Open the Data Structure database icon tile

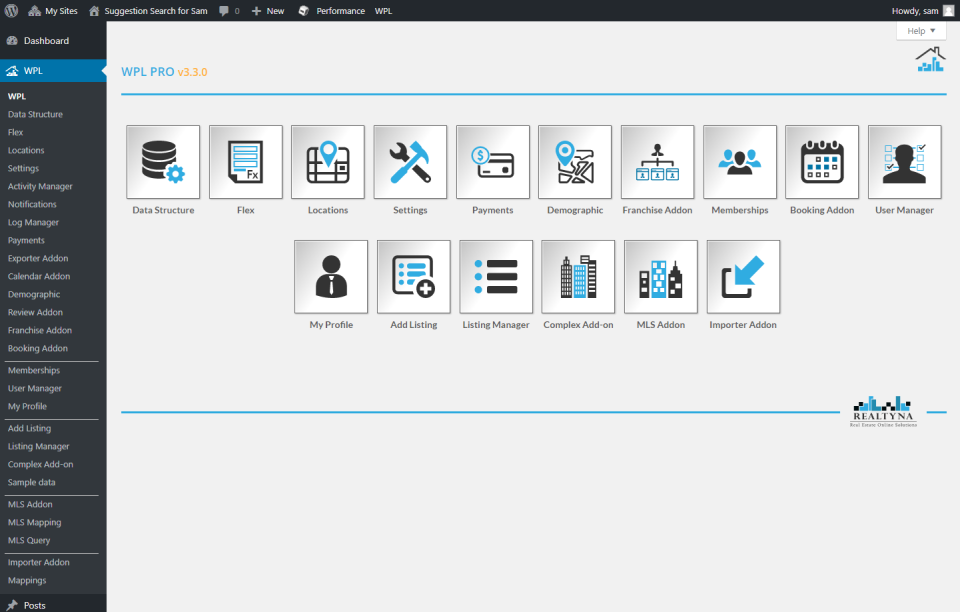click(163, 162)
